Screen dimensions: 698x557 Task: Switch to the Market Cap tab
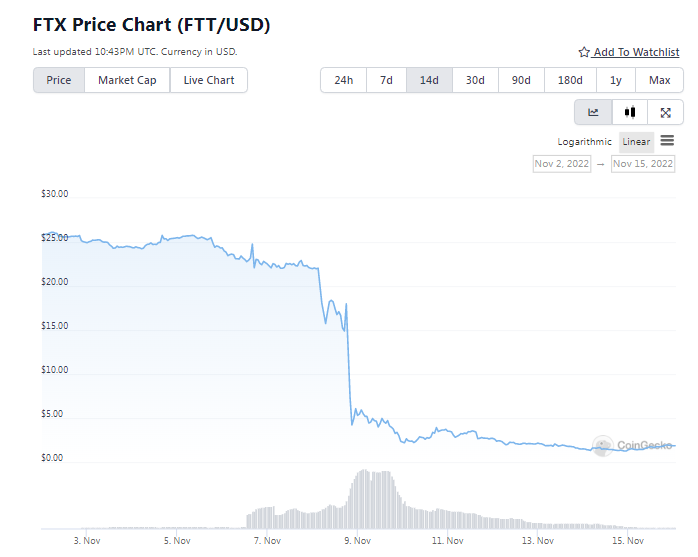[x=127, y=80]
